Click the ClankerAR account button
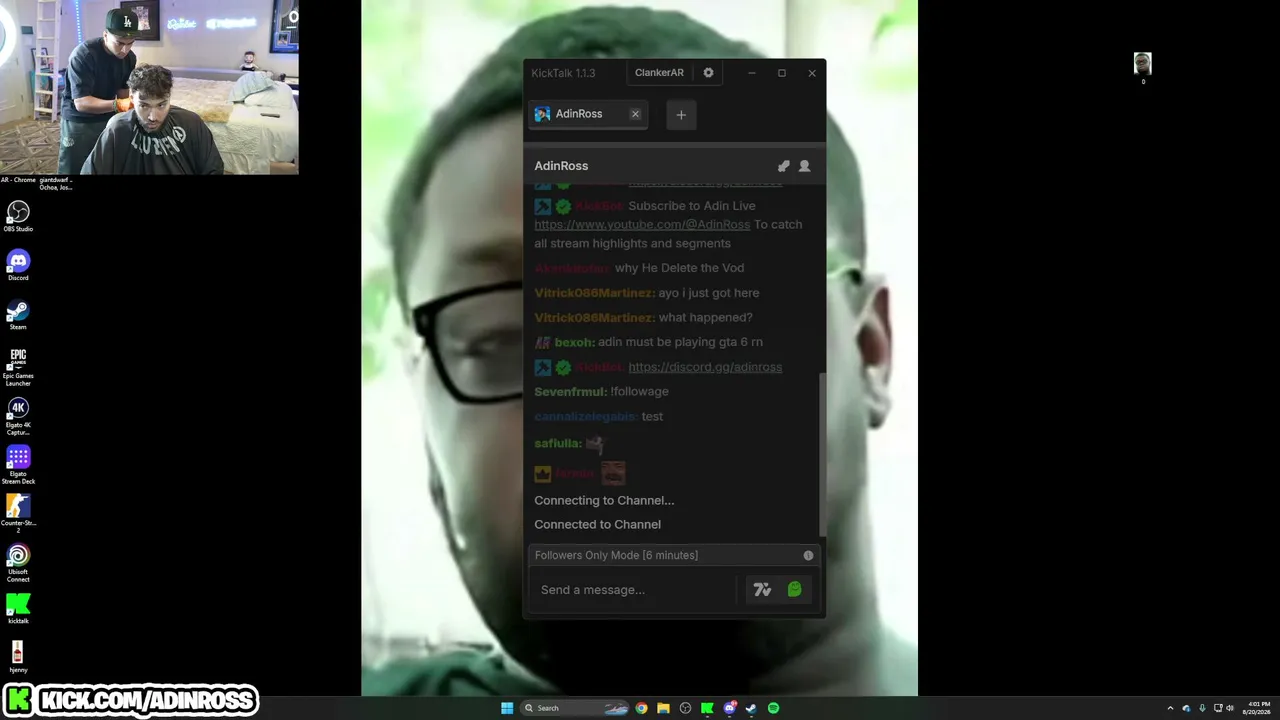The height and width of the screenshot is (720, 1280). pyautogui.click(x=659, y=73)
